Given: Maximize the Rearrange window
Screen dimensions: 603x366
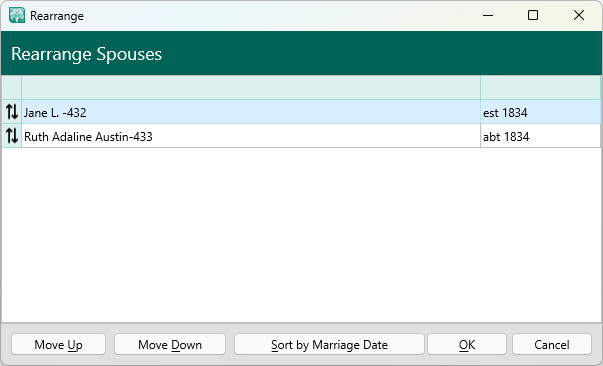Looking at the screenshot, I should point(533,15).
